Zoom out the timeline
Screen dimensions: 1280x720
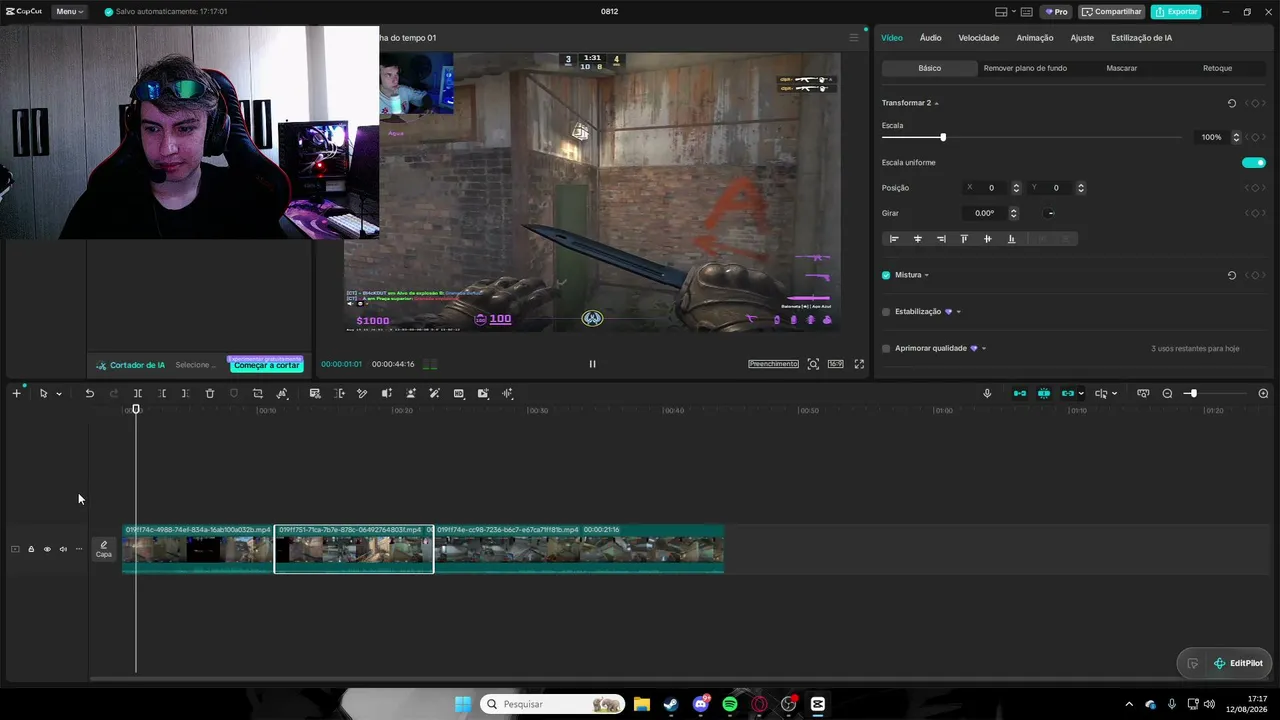click(1167, 394)
